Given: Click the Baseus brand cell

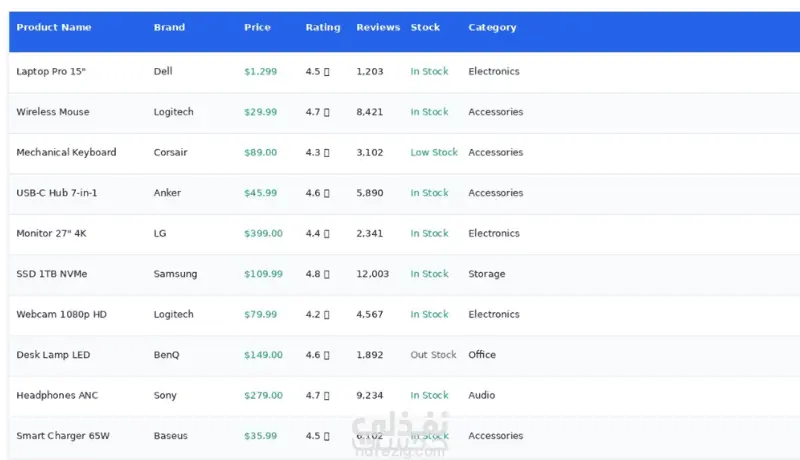Looking at the screenshot, I should [x=170, y=436].
